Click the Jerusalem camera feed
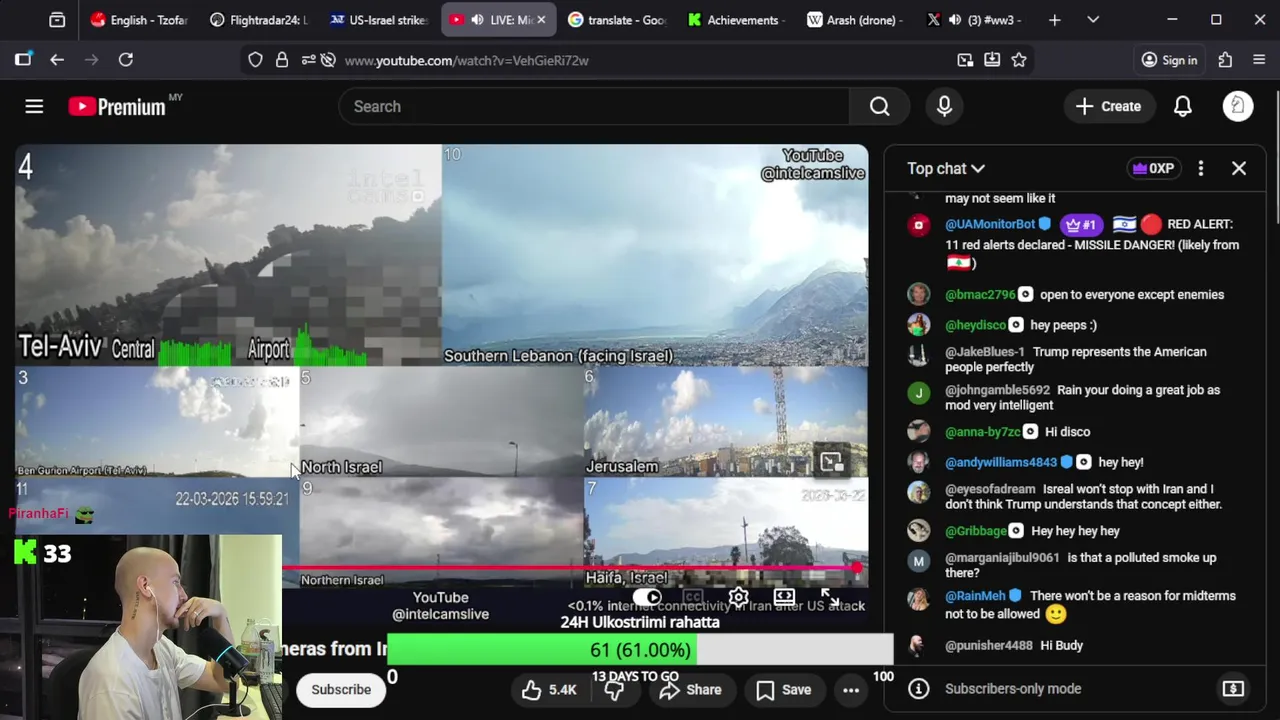The image size is (1280, 720). (x=726, y=421)
